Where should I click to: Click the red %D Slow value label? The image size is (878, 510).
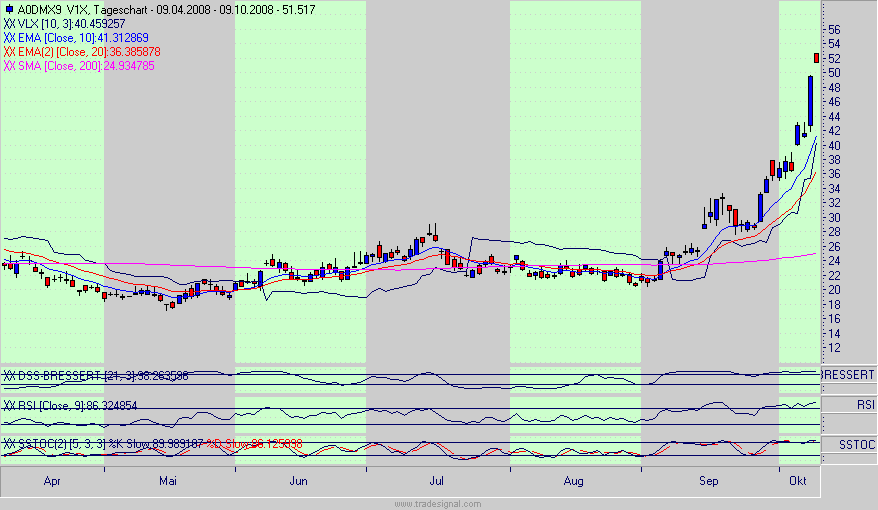click(254, 444)
